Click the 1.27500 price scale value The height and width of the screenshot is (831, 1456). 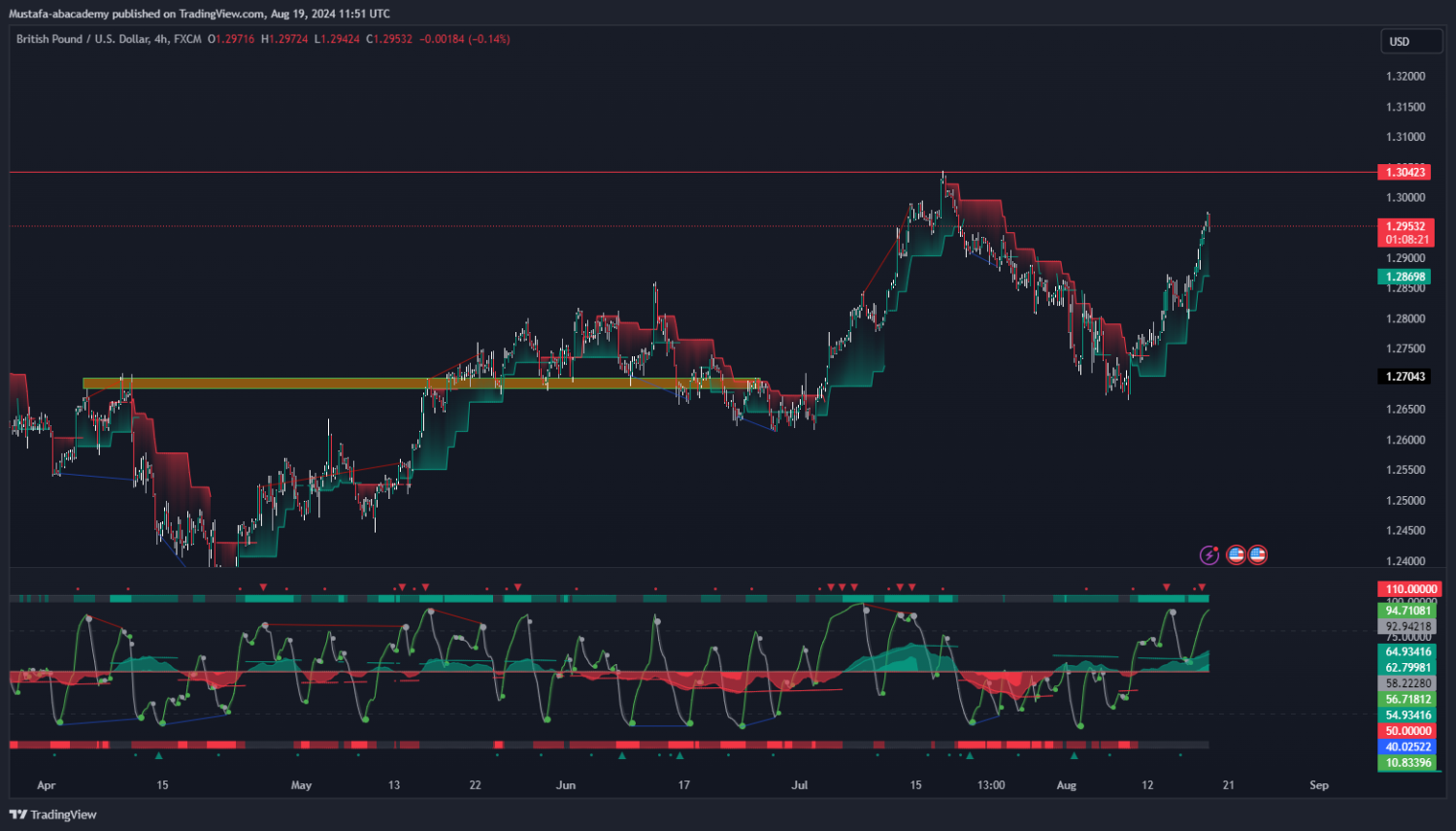1406,349
